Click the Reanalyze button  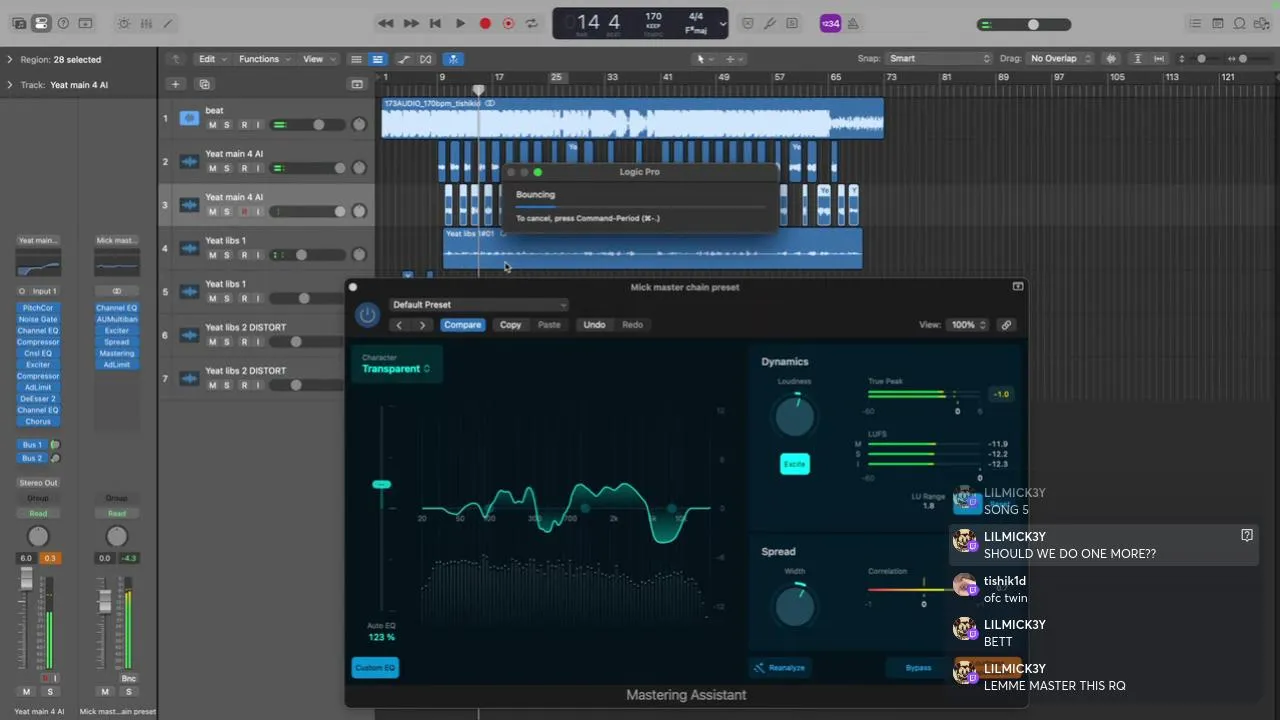(x=780, y=667)
